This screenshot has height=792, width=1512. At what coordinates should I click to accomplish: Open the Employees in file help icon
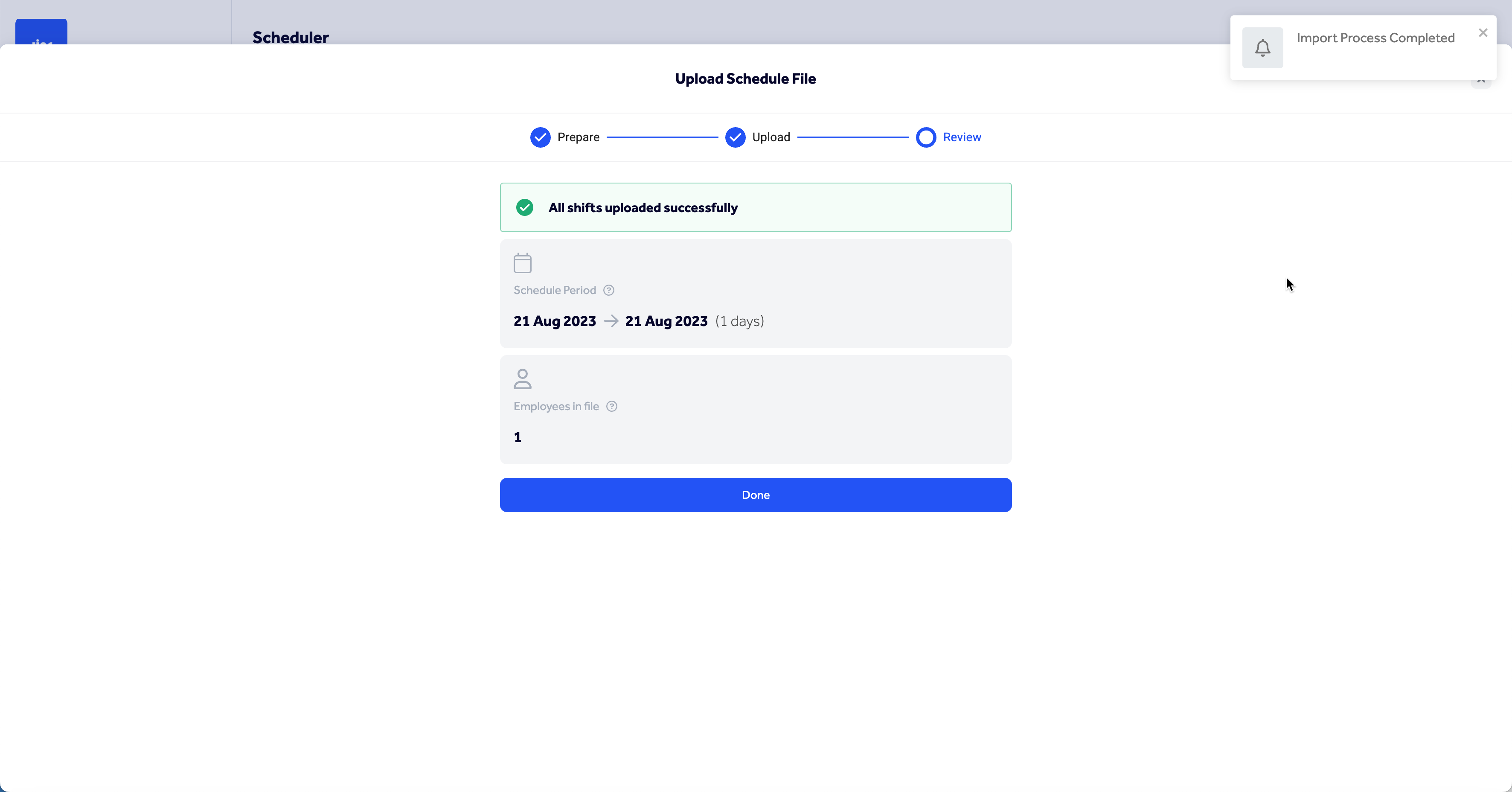(x=612, y=406)
